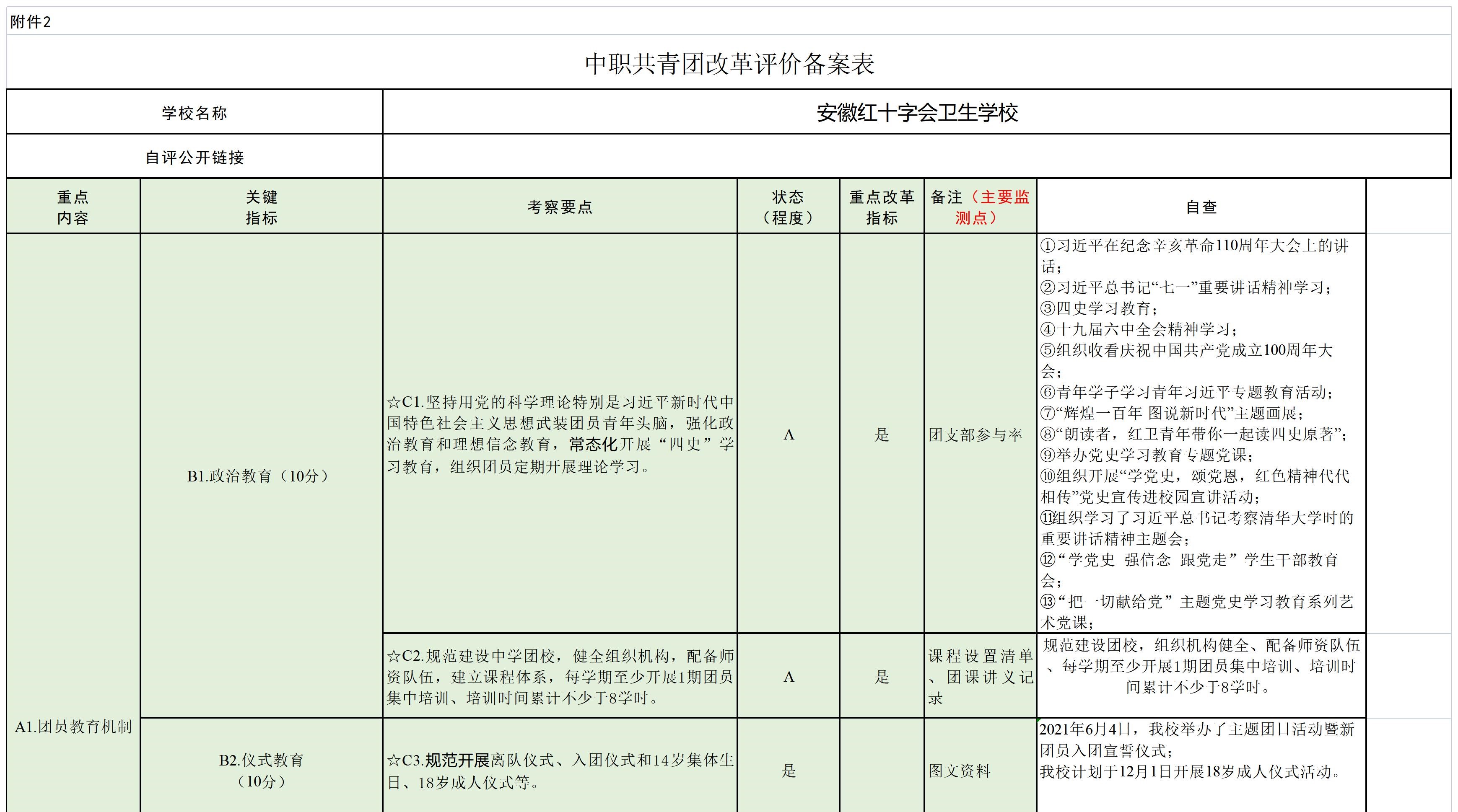The width and height of the screenshot is (1458, 812).
Task: Select the B1.政治教育（10分） cell
Action: click(261, 476)
